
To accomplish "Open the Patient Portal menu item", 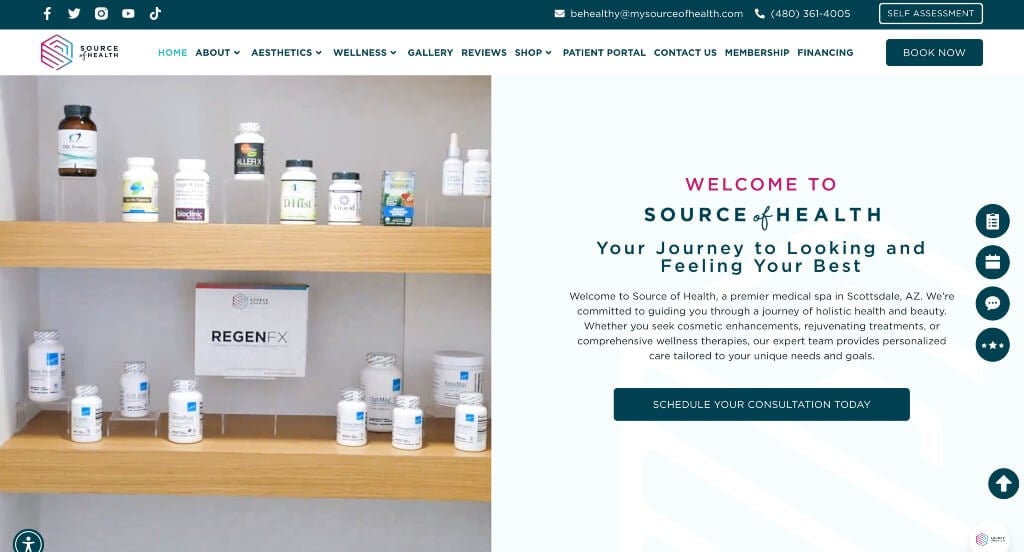I will [x=604, y=52].
